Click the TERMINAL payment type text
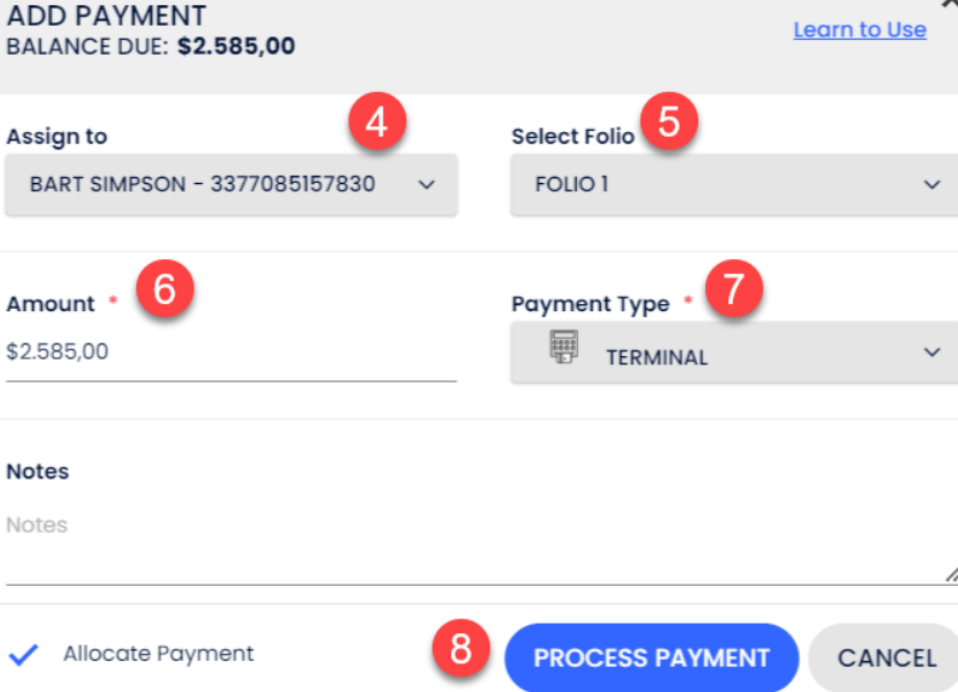 [656, 357]
